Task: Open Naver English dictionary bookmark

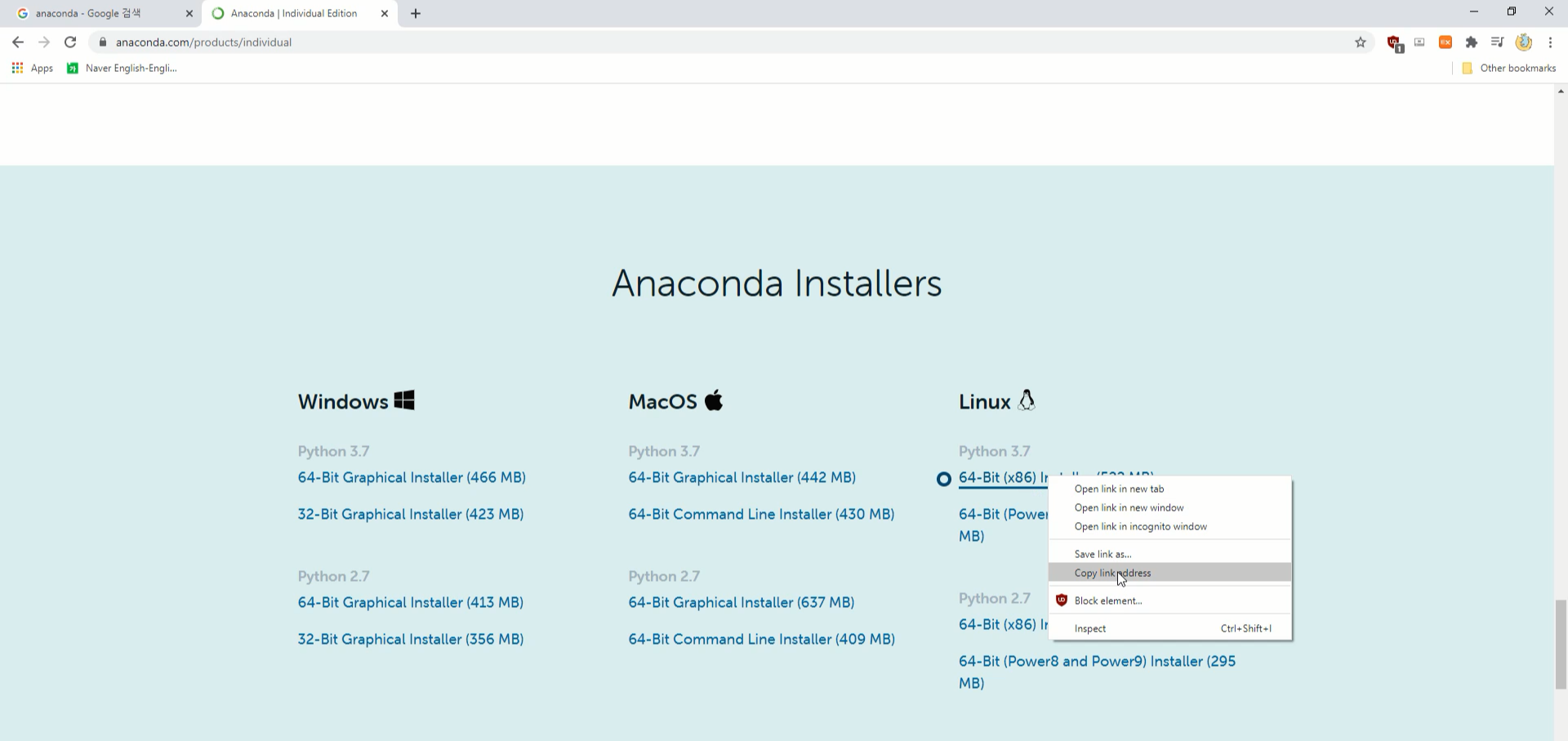Action: click(122, 69)
